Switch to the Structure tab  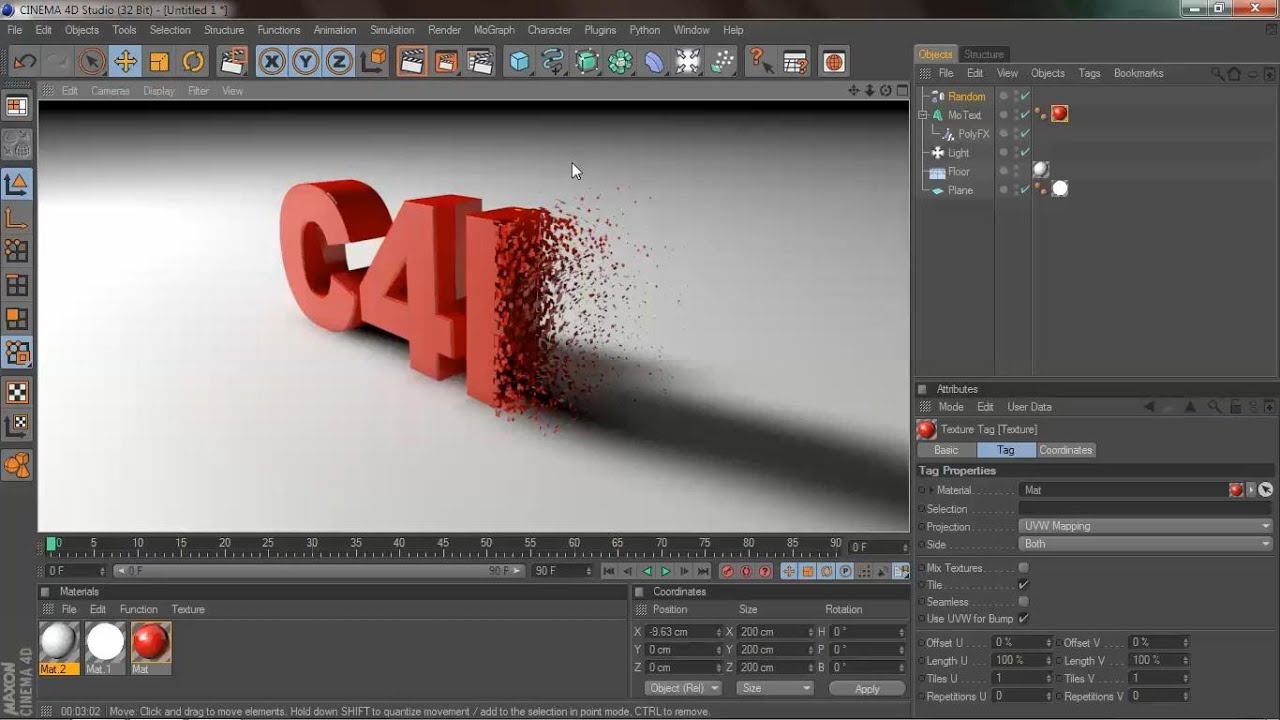pyautogui.click(x=984, y=54)
